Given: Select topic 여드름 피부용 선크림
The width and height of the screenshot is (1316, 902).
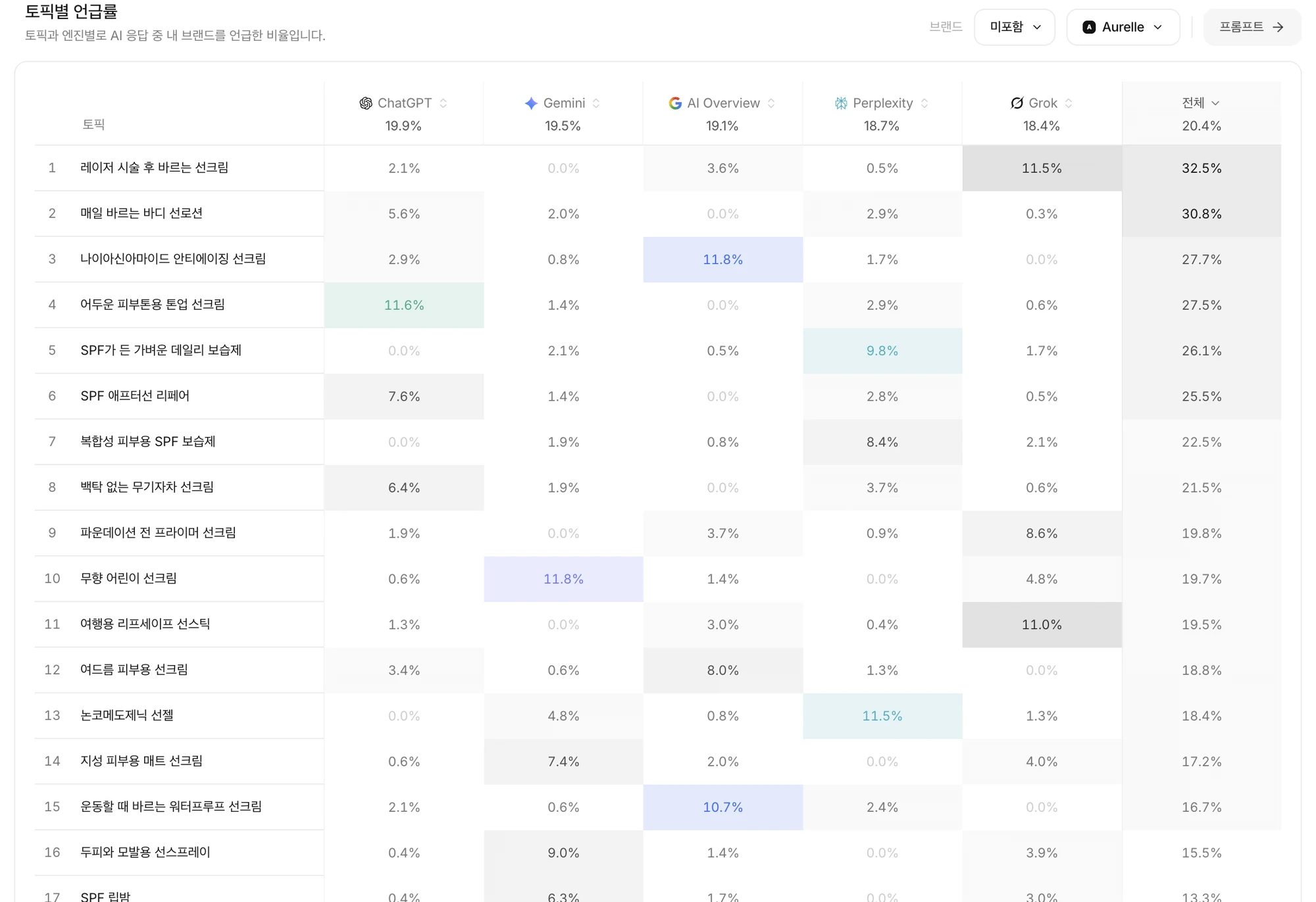Looking at the screenshot, I should pos(134,669).
